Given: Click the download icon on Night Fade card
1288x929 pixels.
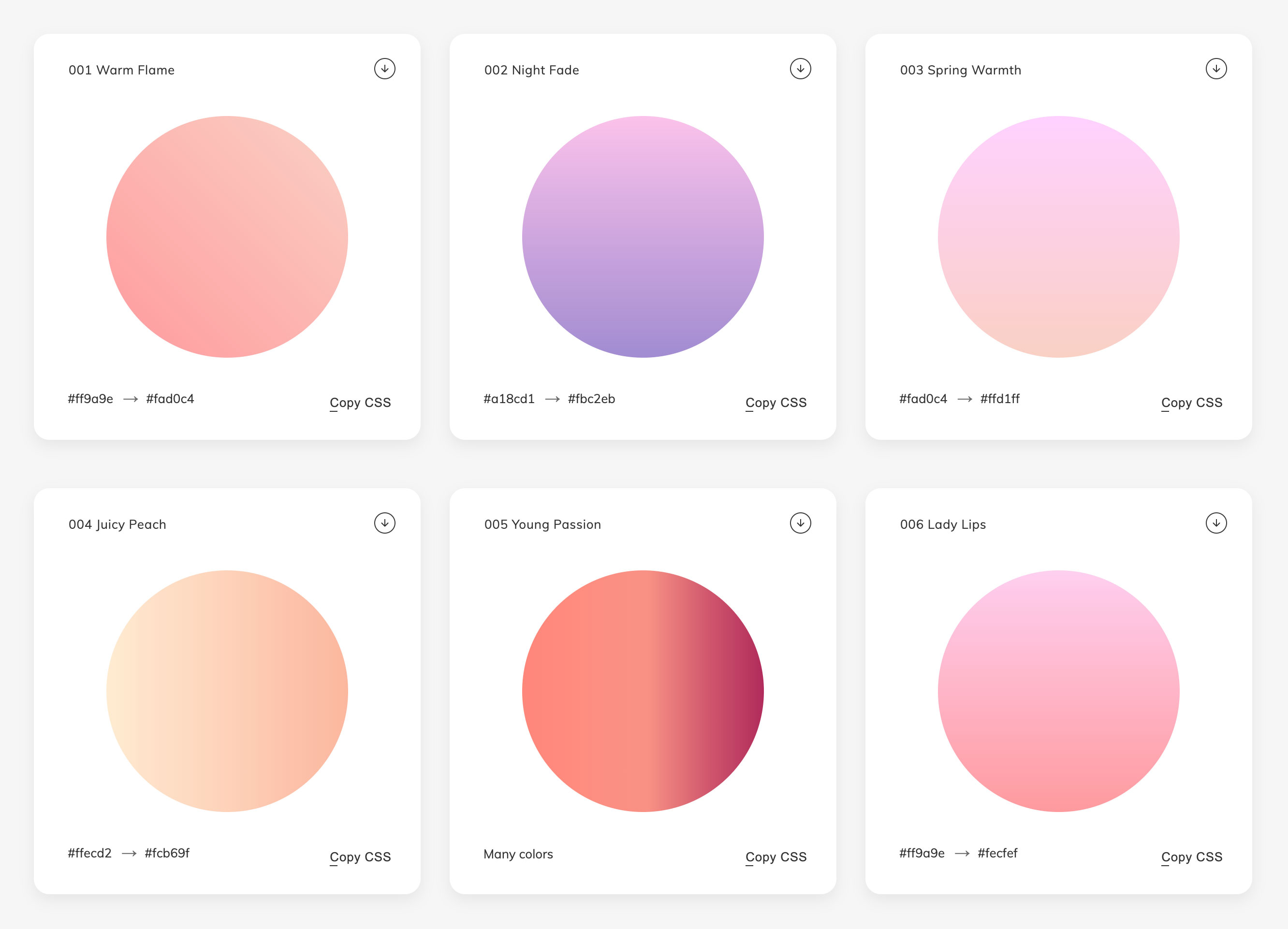Looking at the screenshot, I should point(800,68).
